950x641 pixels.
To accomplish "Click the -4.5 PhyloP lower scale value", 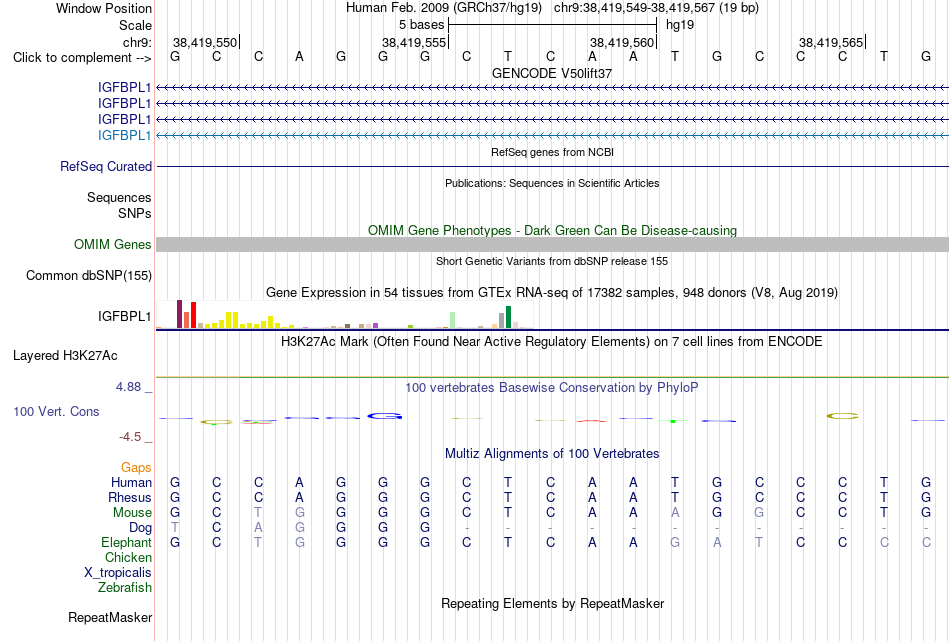I will (130, 437).
